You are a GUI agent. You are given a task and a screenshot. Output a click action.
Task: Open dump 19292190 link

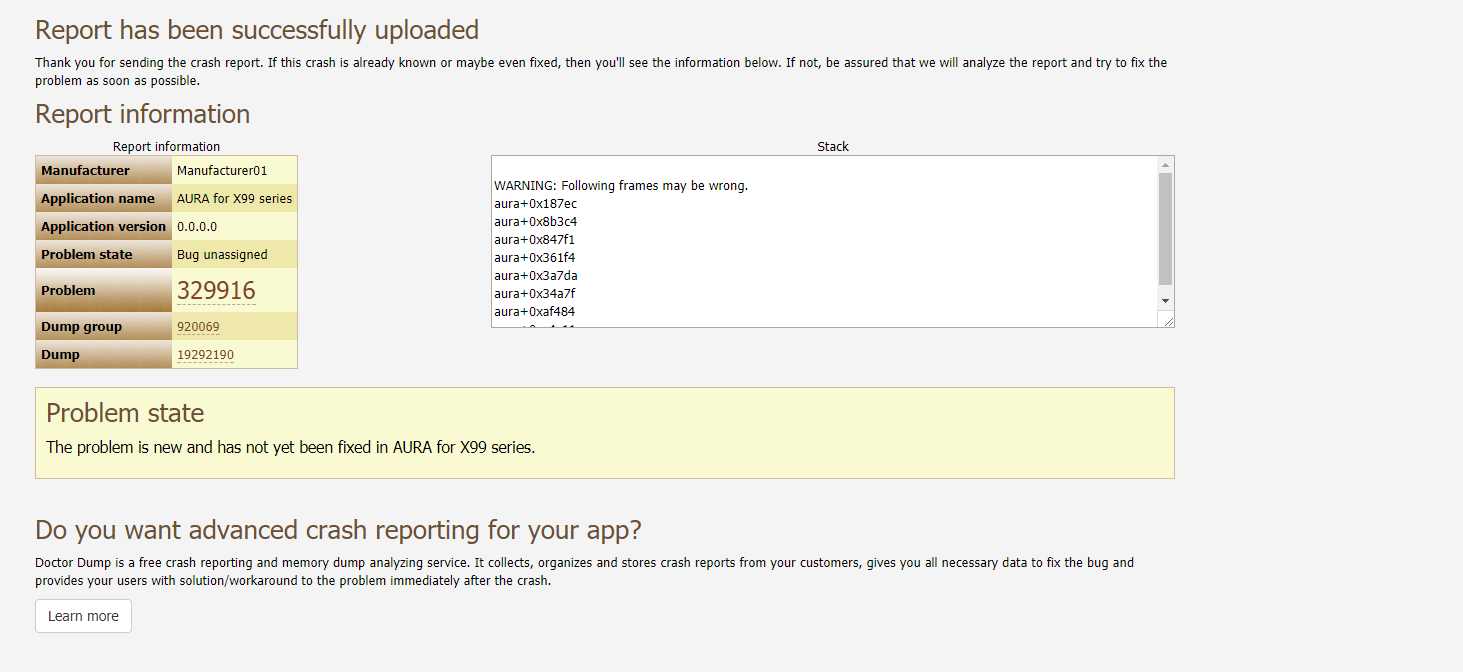pos(205,355)
